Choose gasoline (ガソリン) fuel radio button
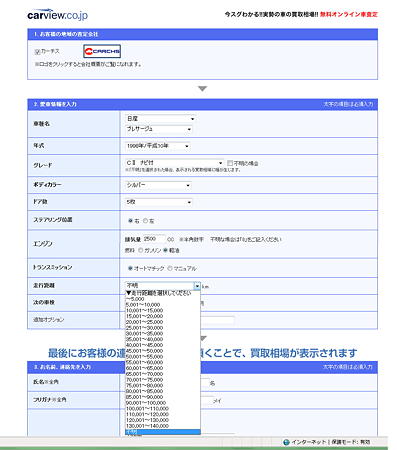The height and width of the screenshot is (450, 397). click(x=140, y=250)
